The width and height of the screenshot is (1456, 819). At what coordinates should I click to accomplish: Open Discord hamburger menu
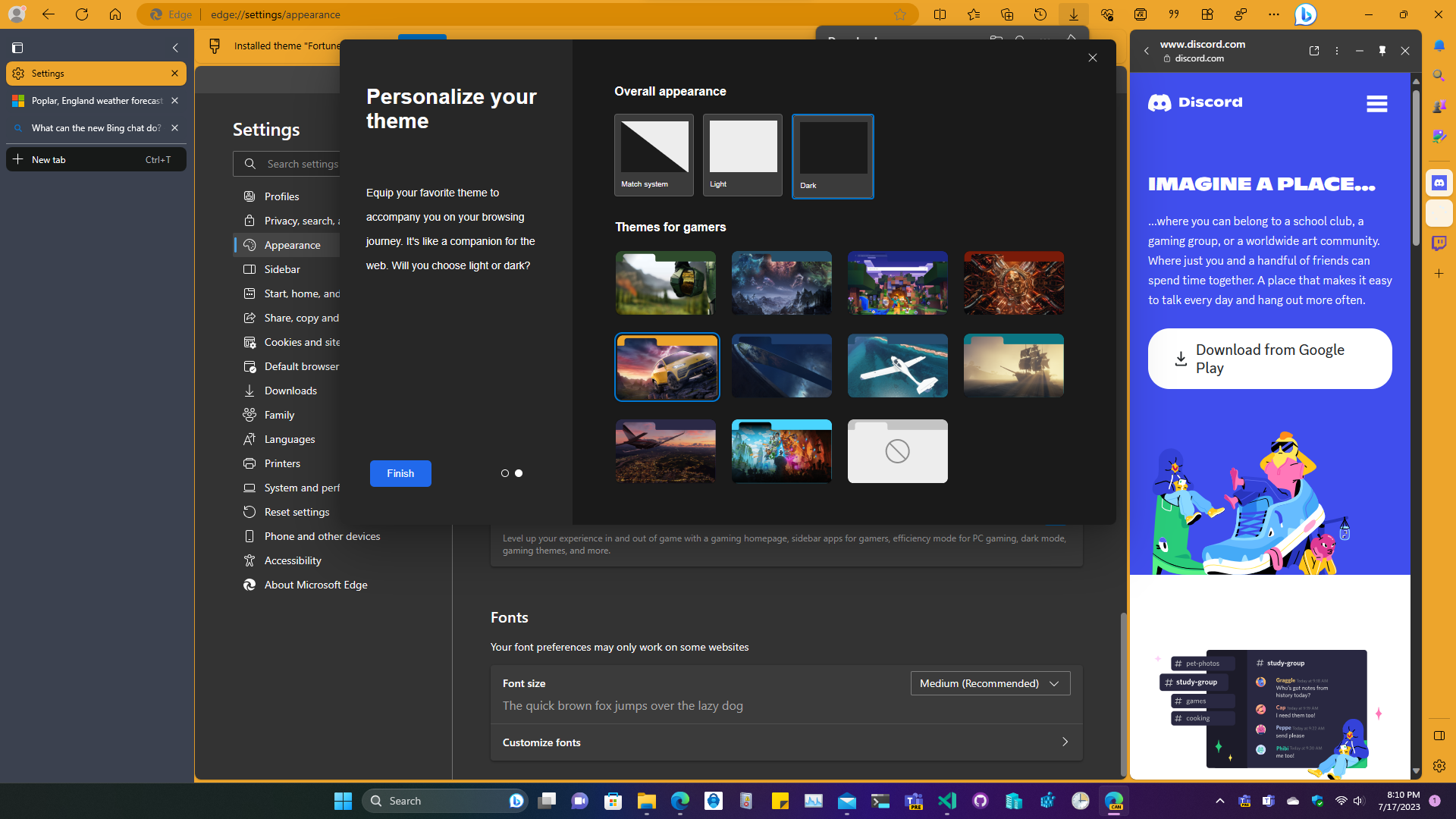(x=1376, y=104)
